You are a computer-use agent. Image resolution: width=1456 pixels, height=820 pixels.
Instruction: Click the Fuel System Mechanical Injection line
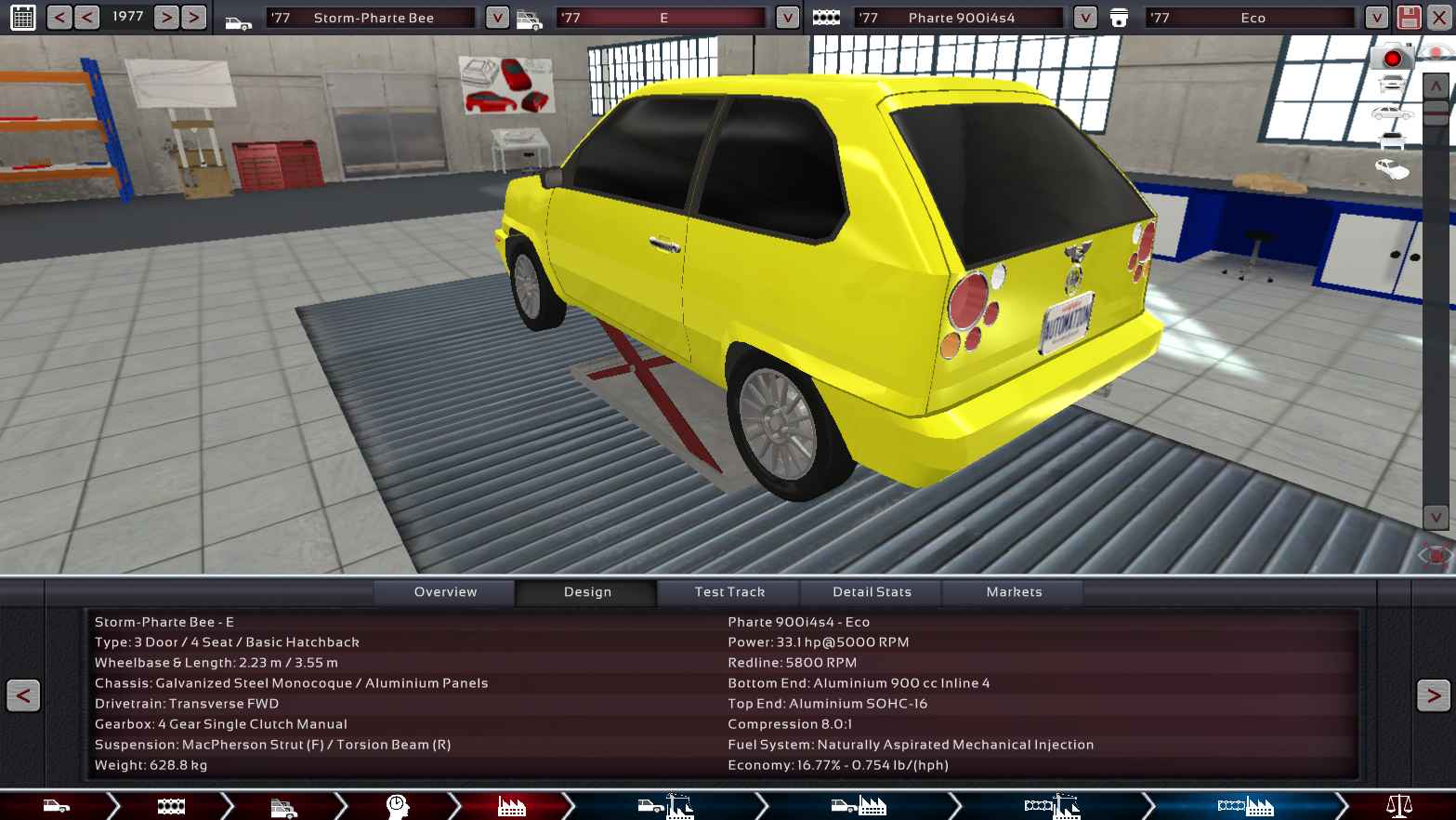pos(911,745)
